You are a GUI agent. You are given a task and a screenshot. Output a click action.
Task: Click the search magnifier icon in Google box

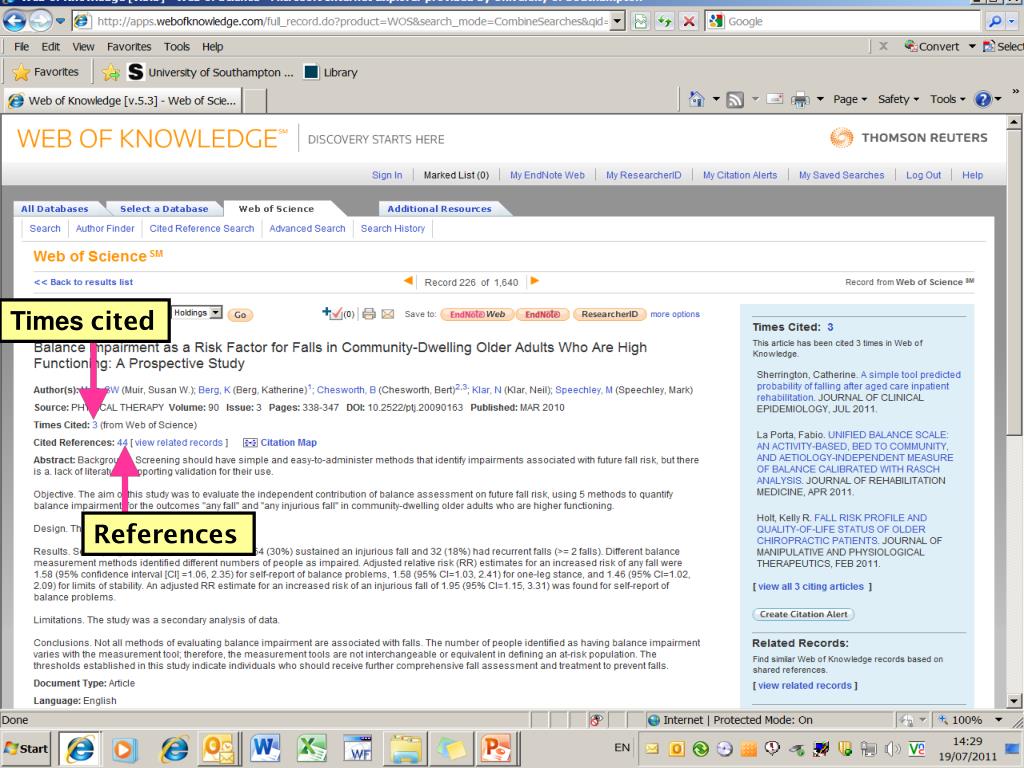pos(995,21)
